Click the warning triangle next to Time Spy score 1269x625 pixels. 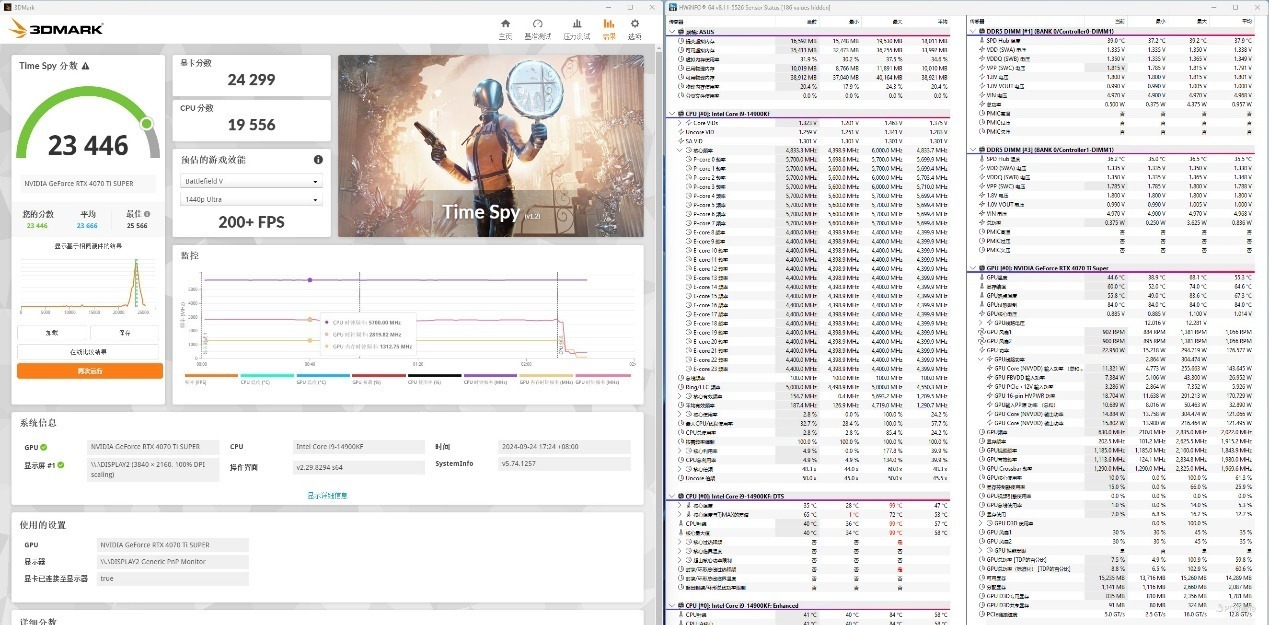85,66
